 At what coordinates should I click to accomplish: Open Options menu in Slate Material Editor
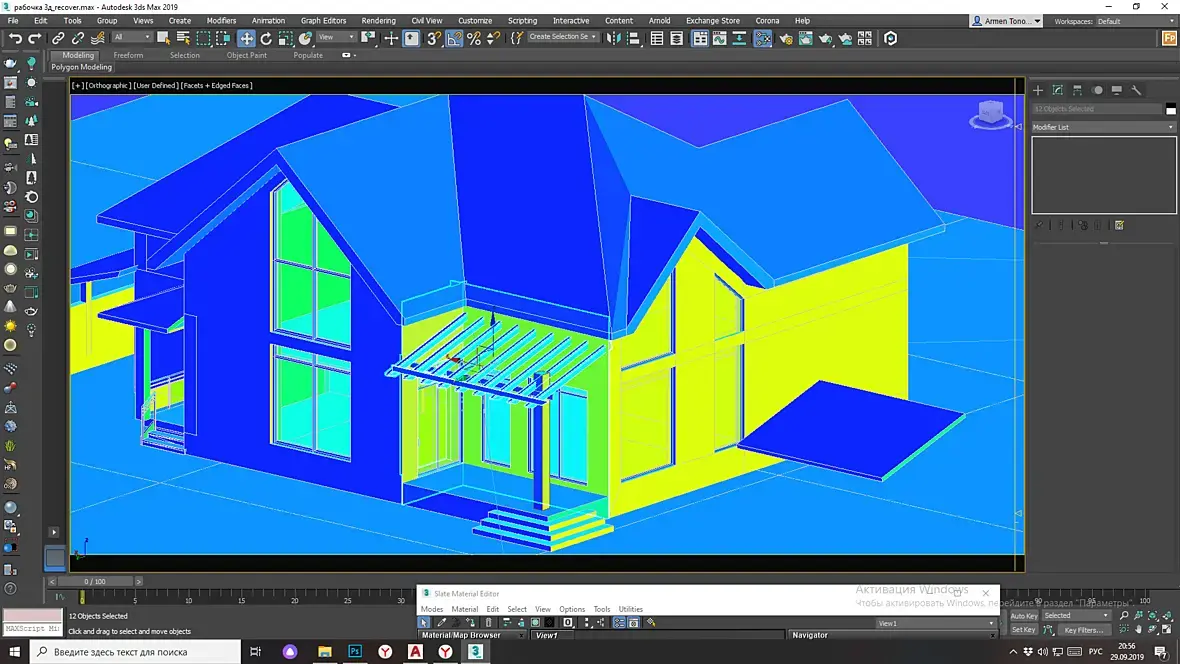[572, 609]
